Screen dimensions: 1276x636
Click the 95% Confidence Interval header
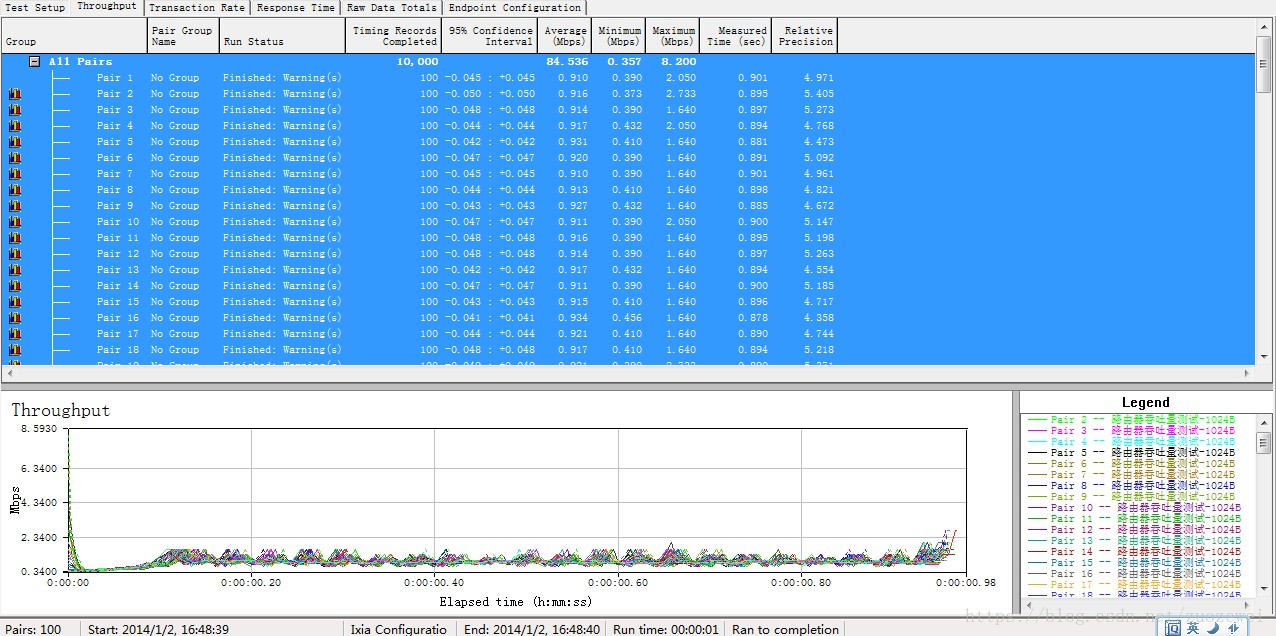[490, 36]
